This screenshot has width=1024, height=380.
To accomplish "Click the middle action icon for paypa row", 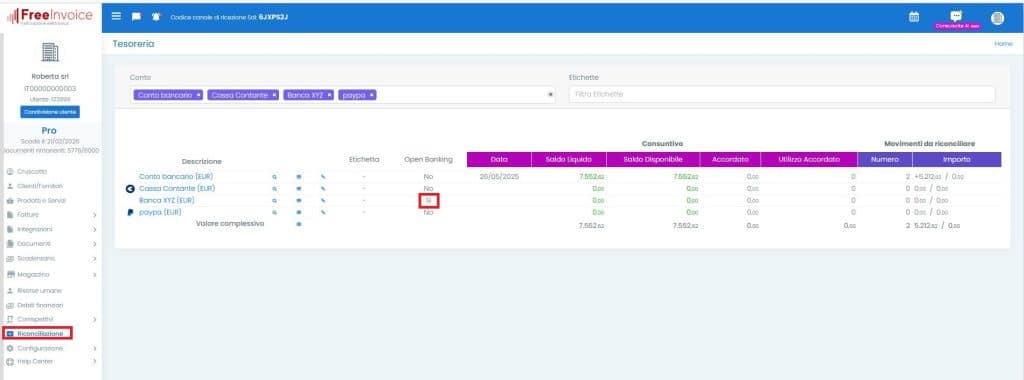I will coord(298,212).
